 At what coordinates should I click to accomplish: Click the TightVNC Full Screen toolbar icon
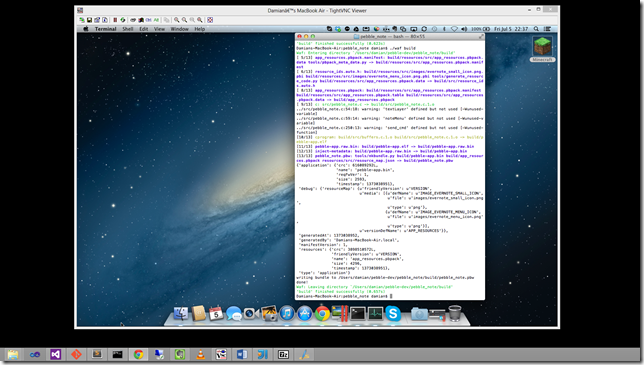coord(210,20)
